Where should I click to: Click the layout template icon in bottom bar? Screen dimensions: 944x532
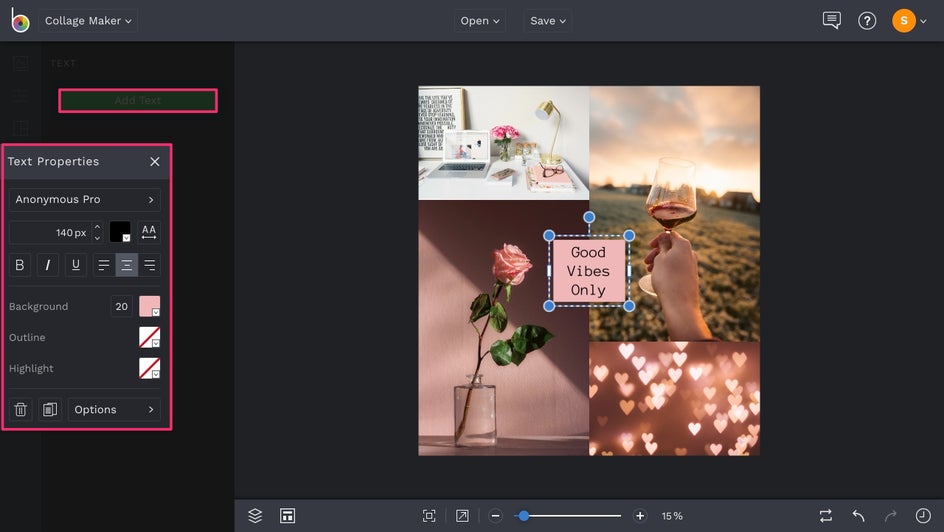pos(287,516)
